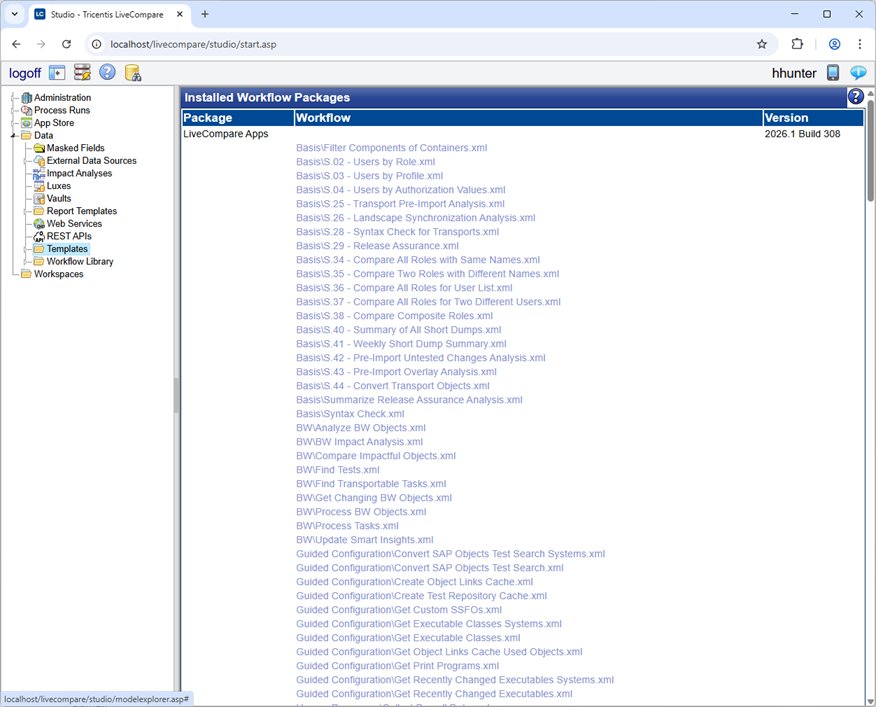
Task: Click help icon in Installed Workflow Packages header
Action: 855,97
